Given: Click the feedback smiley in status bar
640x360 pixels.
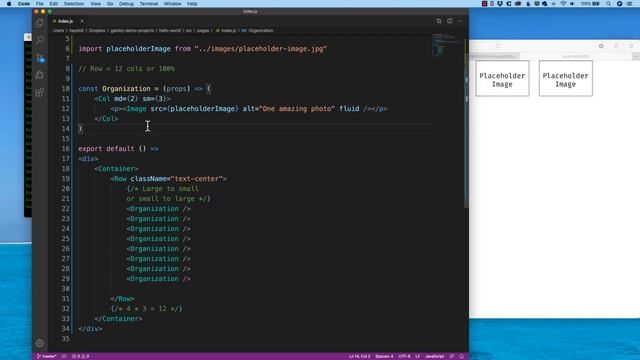Looking at the screenshot, I should [452, 356].
